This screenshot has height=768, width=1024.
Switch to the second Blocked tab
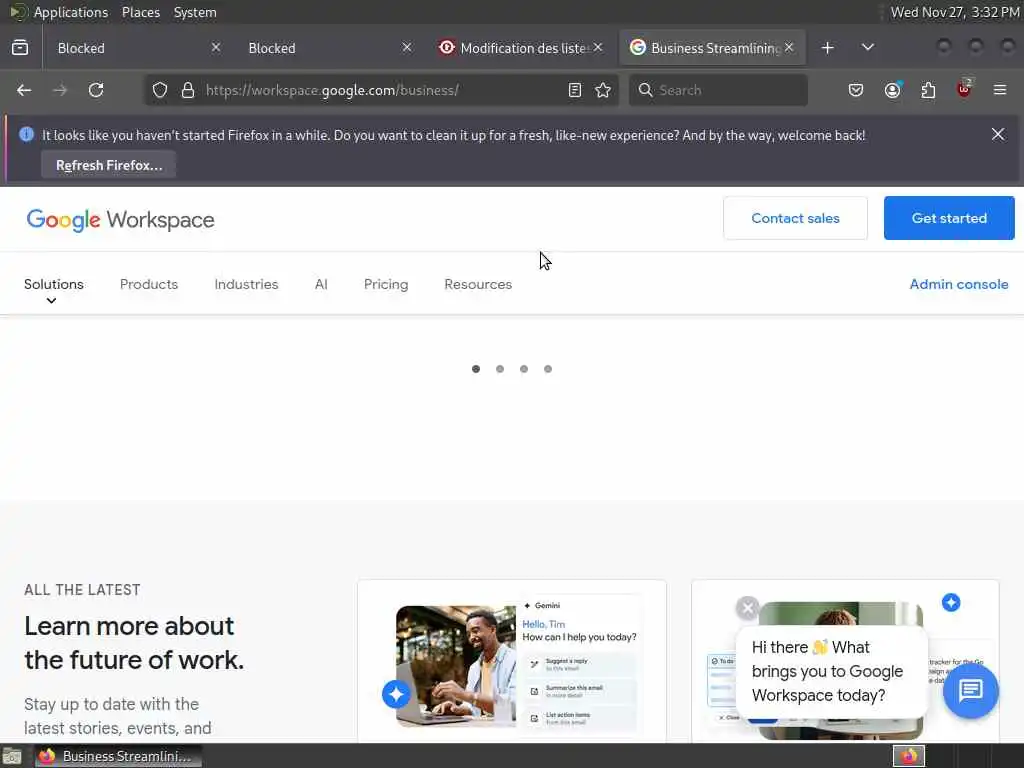coord(326,48)
